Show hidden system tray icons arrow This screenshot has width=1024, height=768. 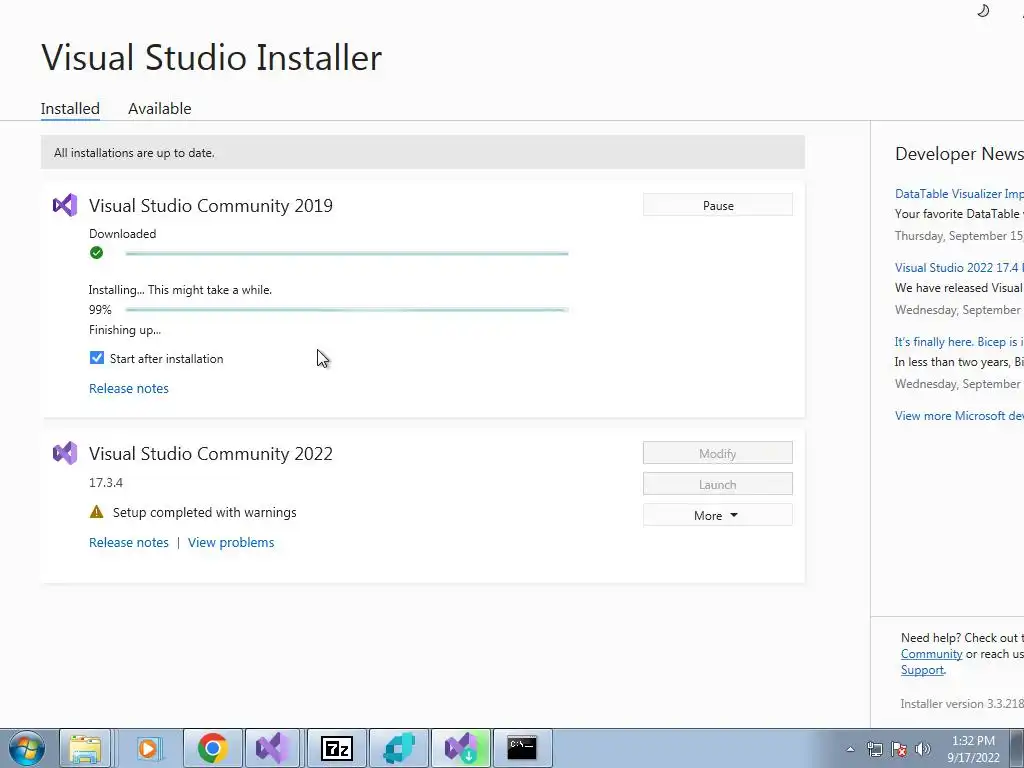(x=850, y=749)
